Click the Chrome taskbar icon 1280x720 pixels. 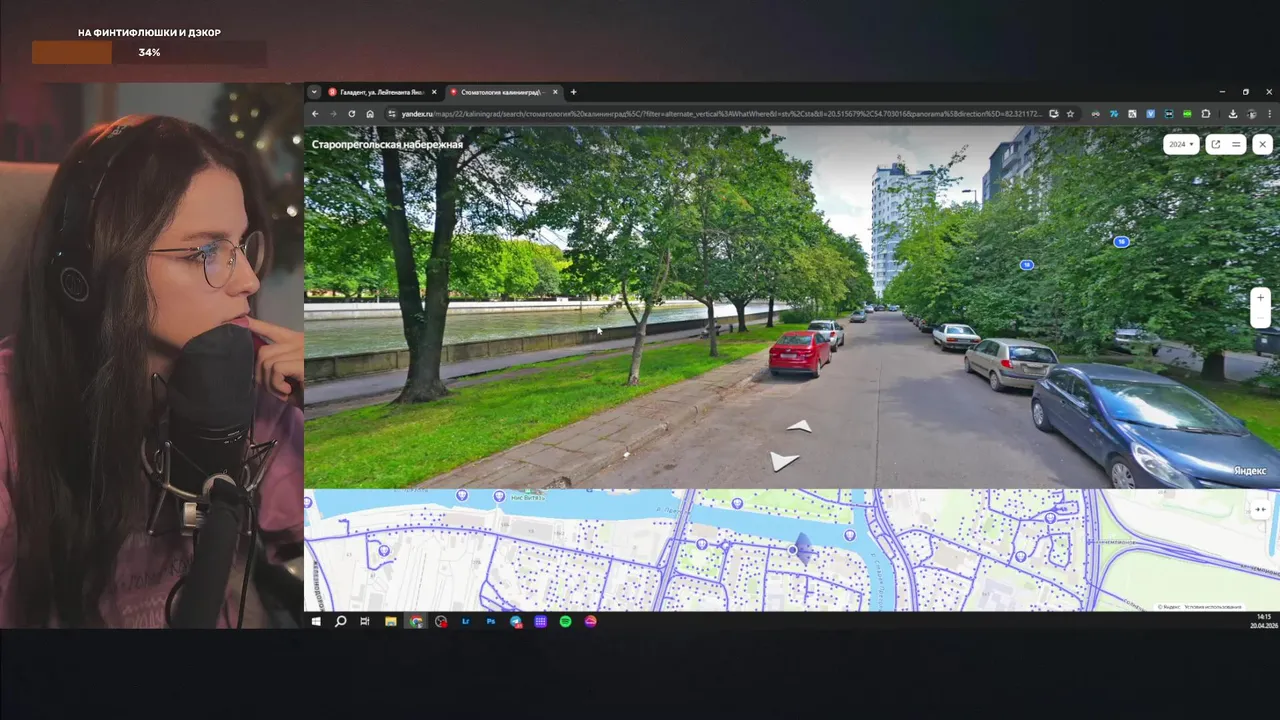tap(416, 621)
